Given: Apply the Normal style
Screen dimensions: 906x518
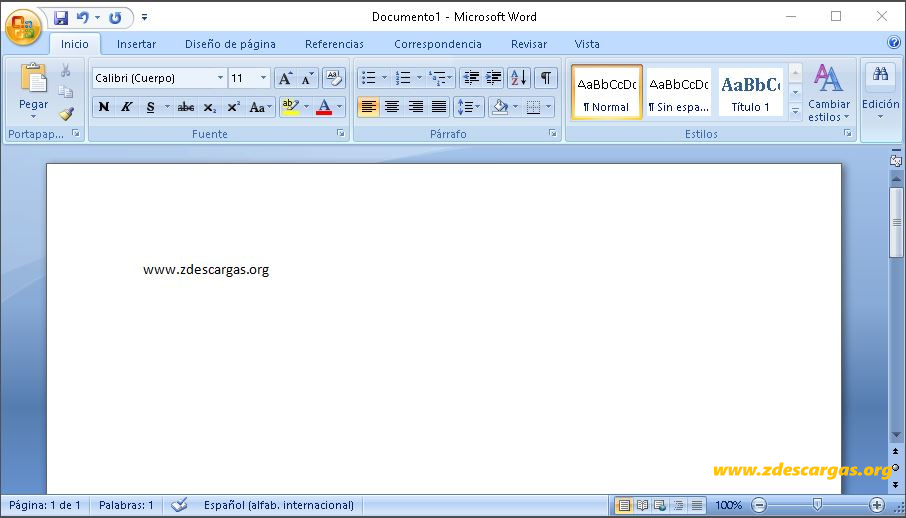Looking at the screenshot, I should [607, 92].
